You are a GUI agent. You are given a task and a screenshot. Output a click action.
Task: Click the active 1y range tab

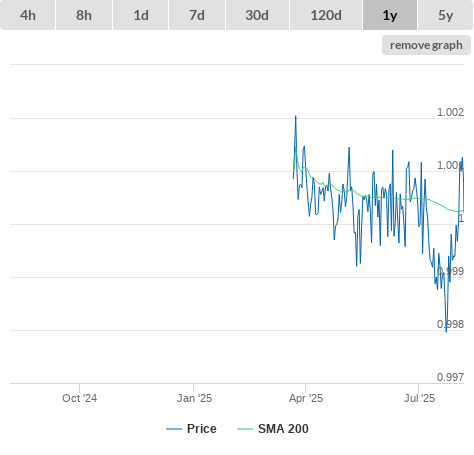tap(390, 15)
